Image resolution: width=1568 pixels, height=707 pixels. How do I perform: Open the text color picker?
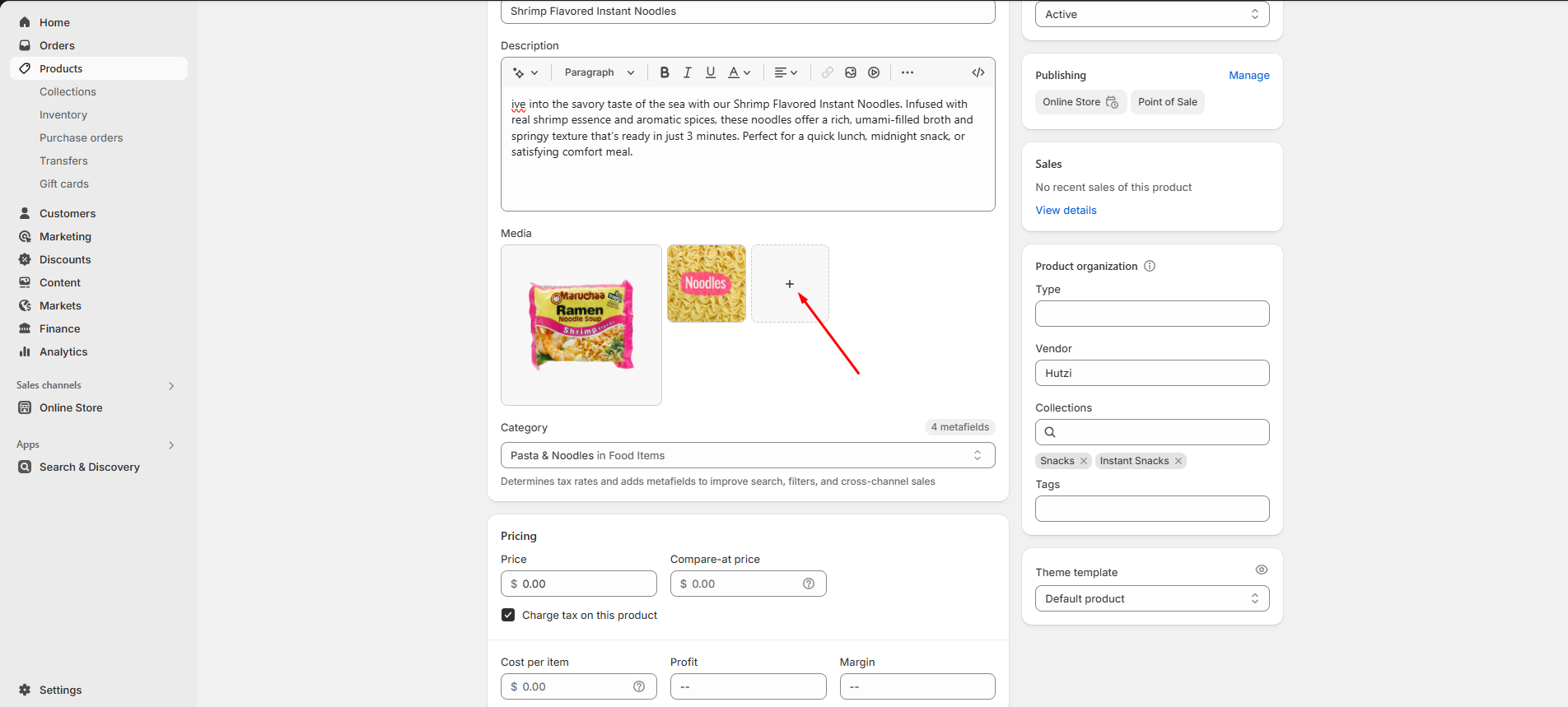[739, 72]
